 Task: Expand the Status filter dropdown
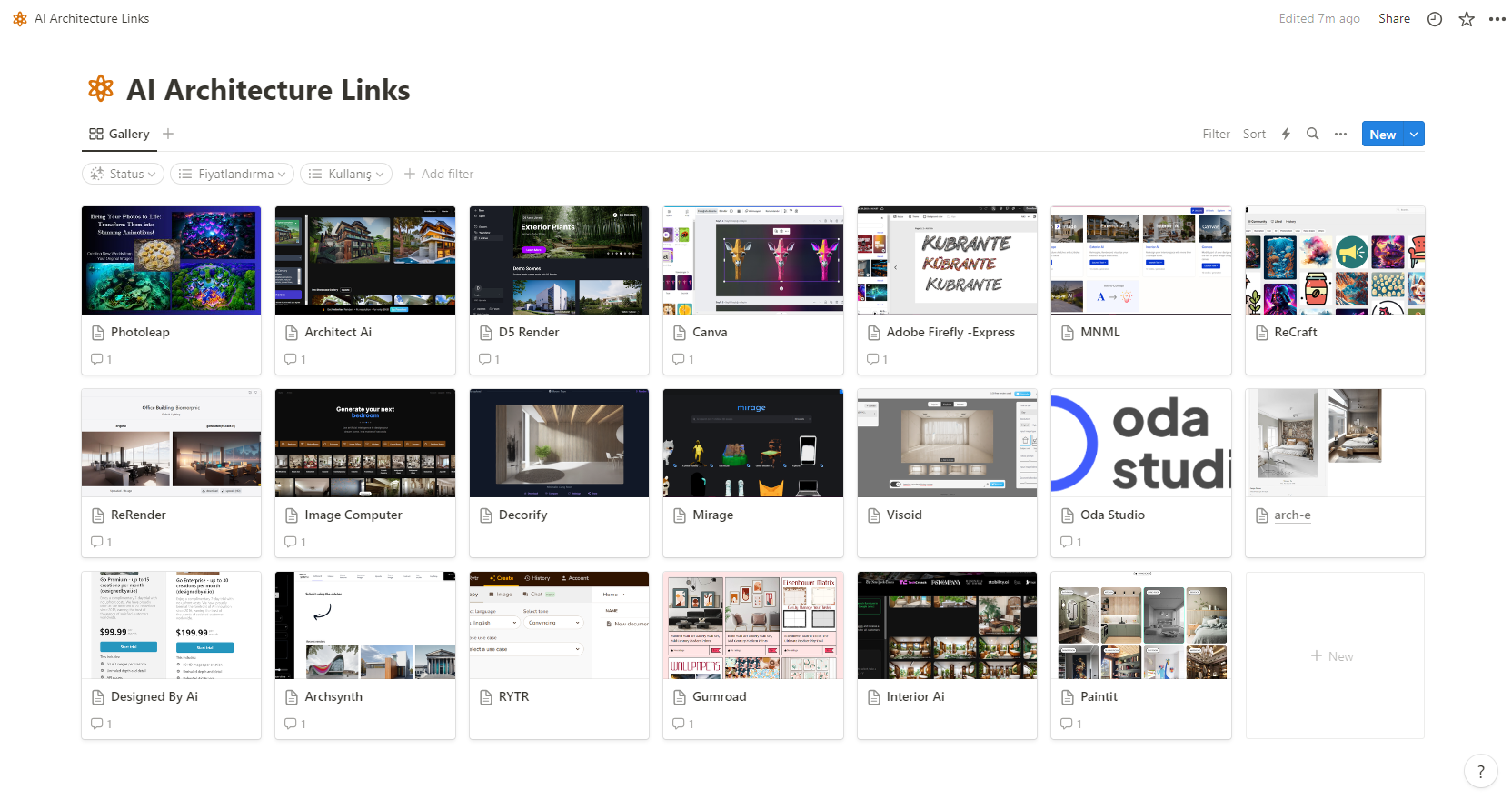pyautogui.click(x=124, y=174)
